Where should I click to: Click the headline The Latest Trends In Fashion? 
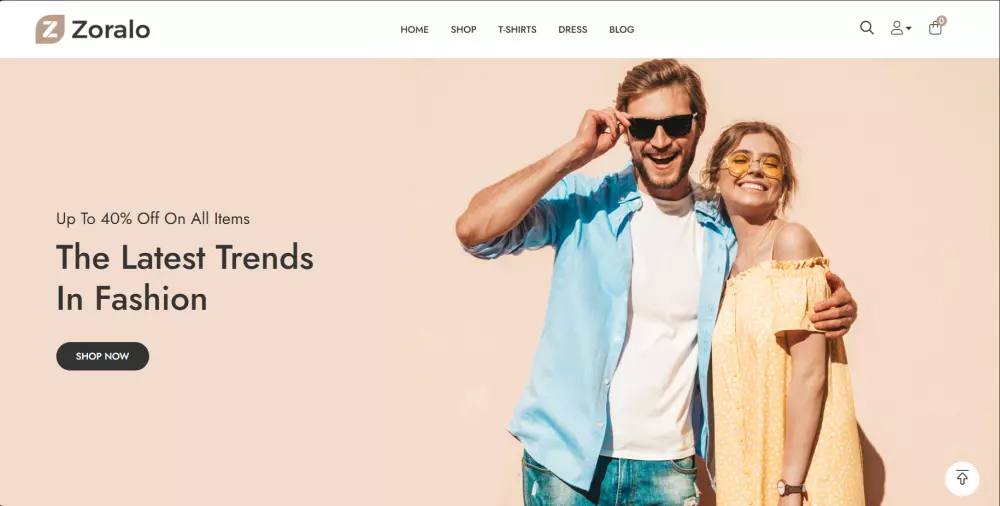(x=185, y=278)
